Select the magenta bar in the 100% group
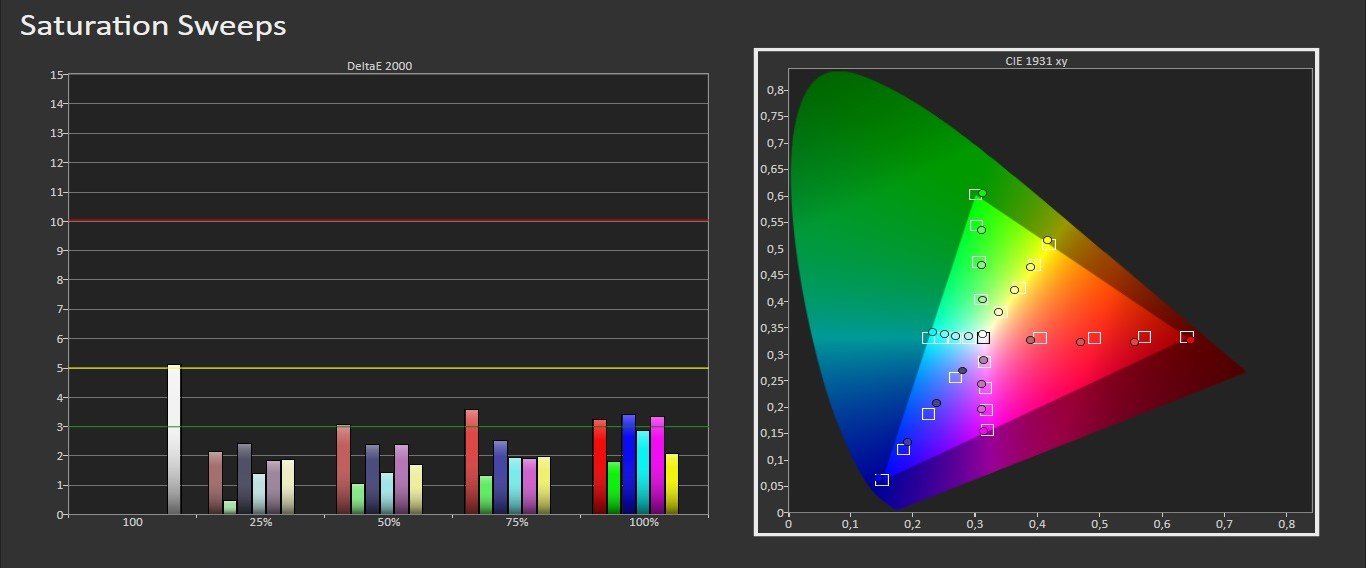Screen dimensions: 1366x568 657,466
